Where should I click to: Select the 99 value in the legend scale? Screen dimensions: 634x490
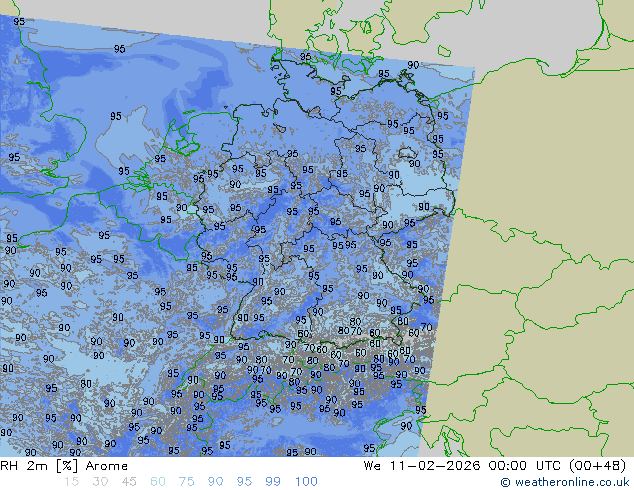273,482
